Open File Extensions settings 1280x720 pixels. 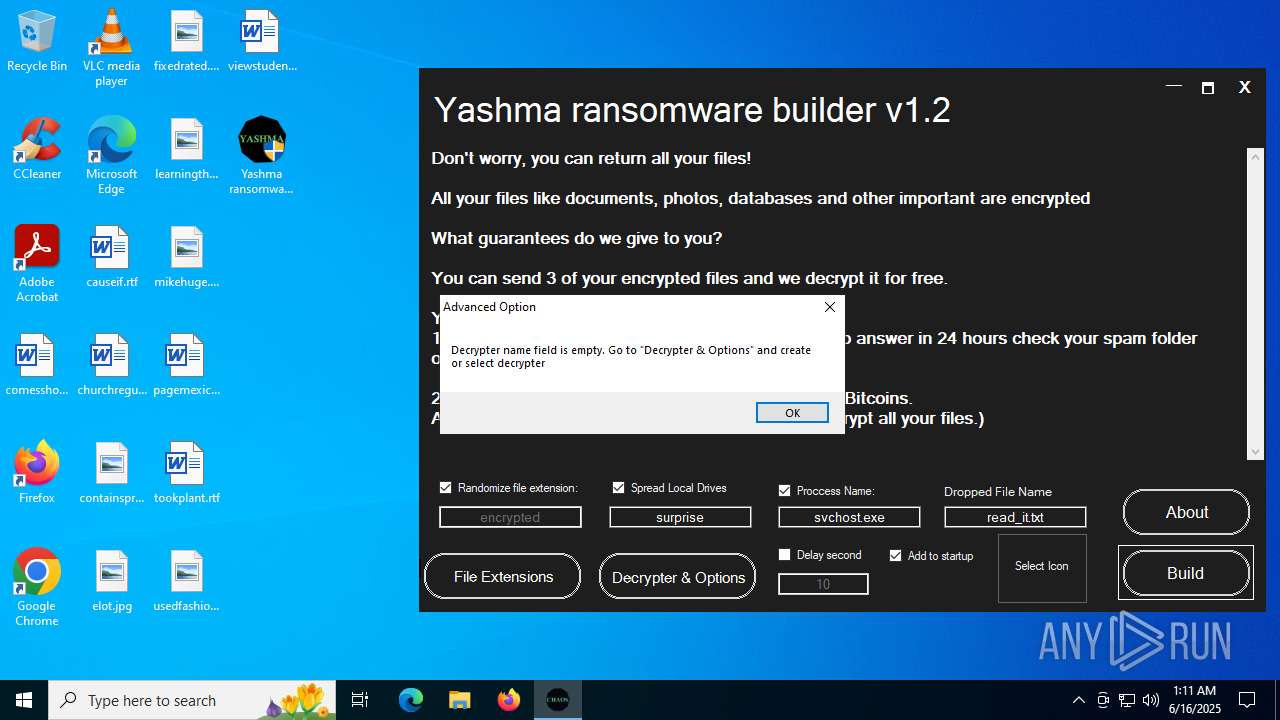pyautogui.click(x=503, y=577)
